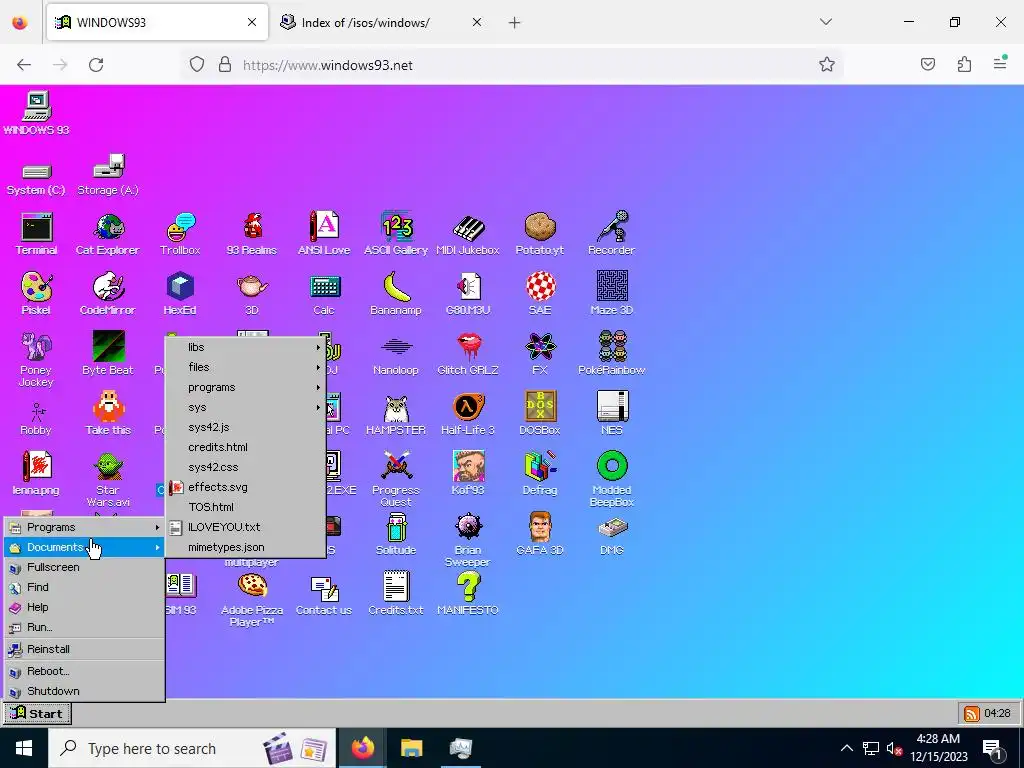Open the System (C:) drive icon

(37, 179)
